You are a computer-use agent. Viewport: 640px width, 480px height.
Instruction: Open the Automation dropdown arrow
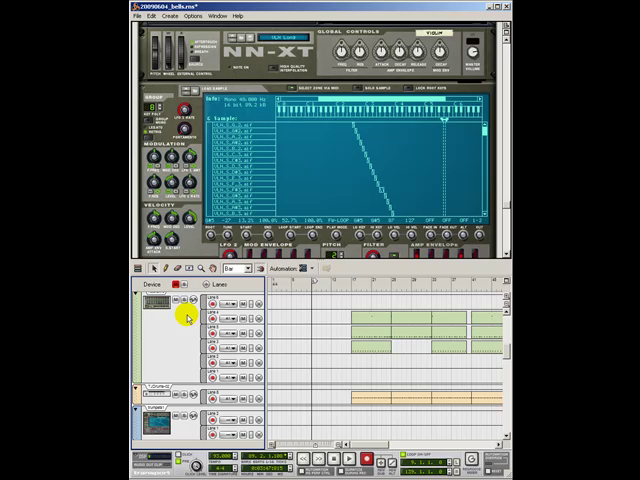(312, 269)
